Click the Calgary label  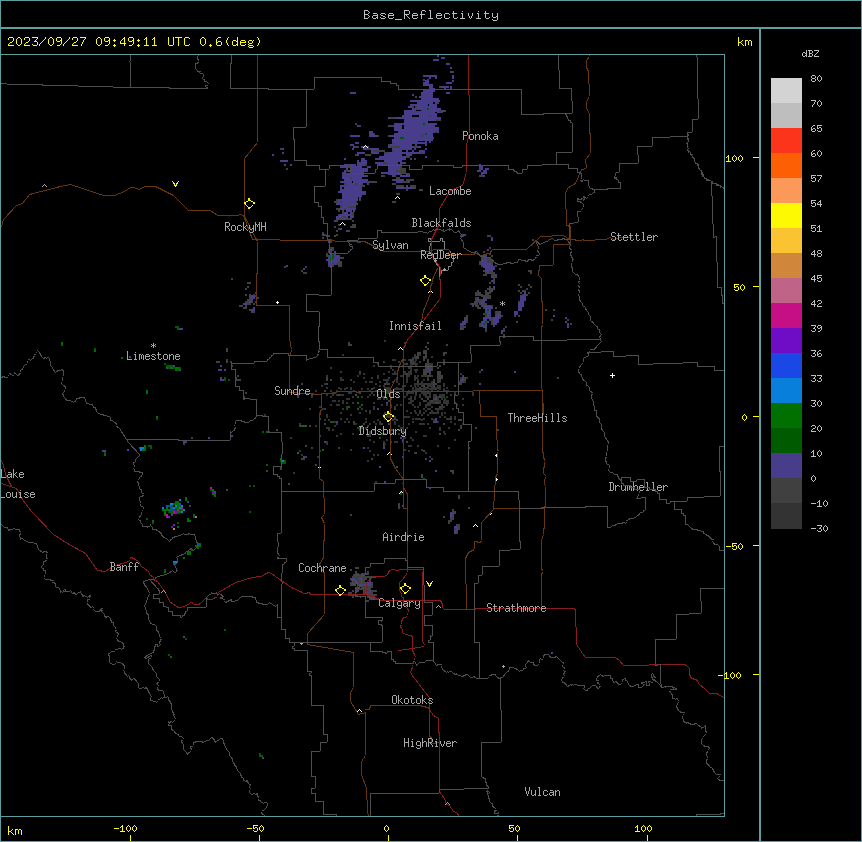tap(399, 603)
